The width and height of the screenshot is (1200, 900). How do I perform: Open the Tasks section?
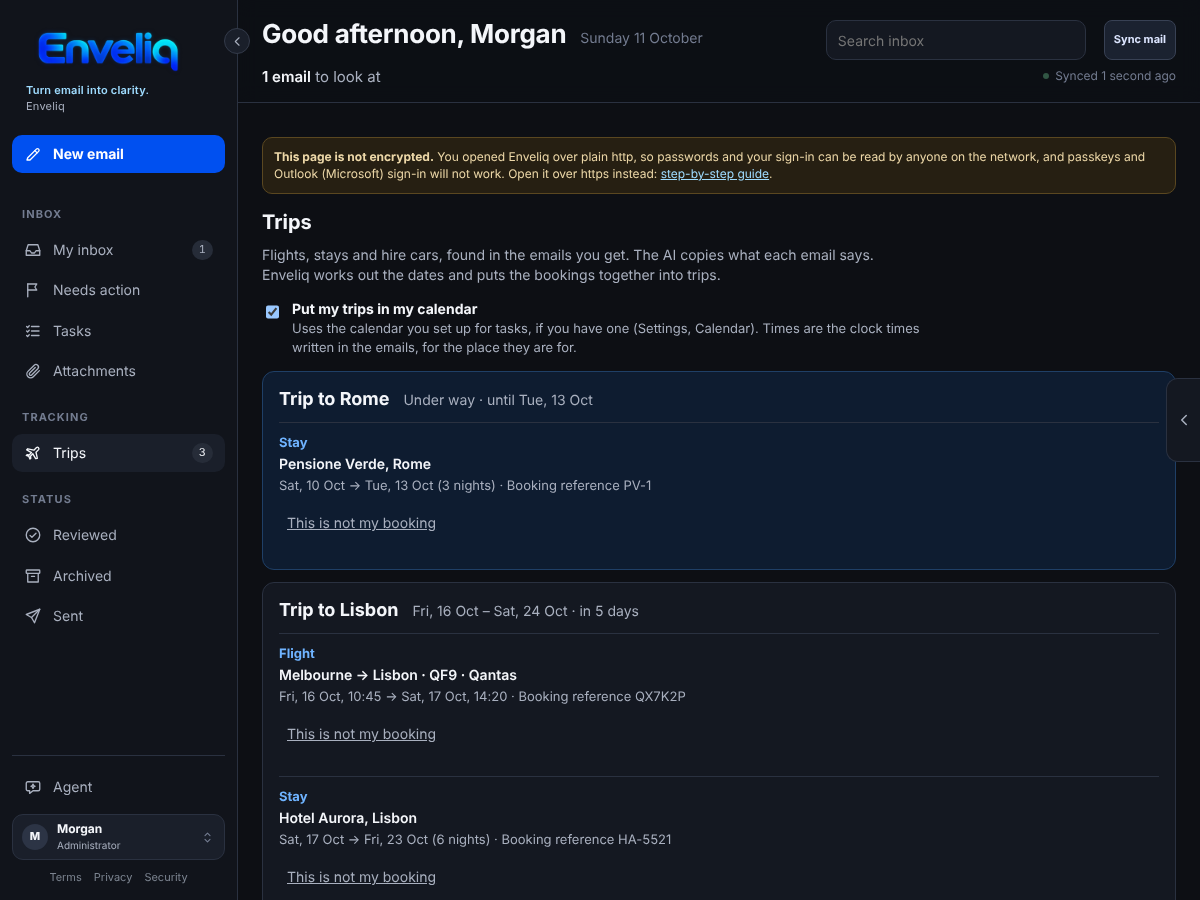[x=118, y=331]
